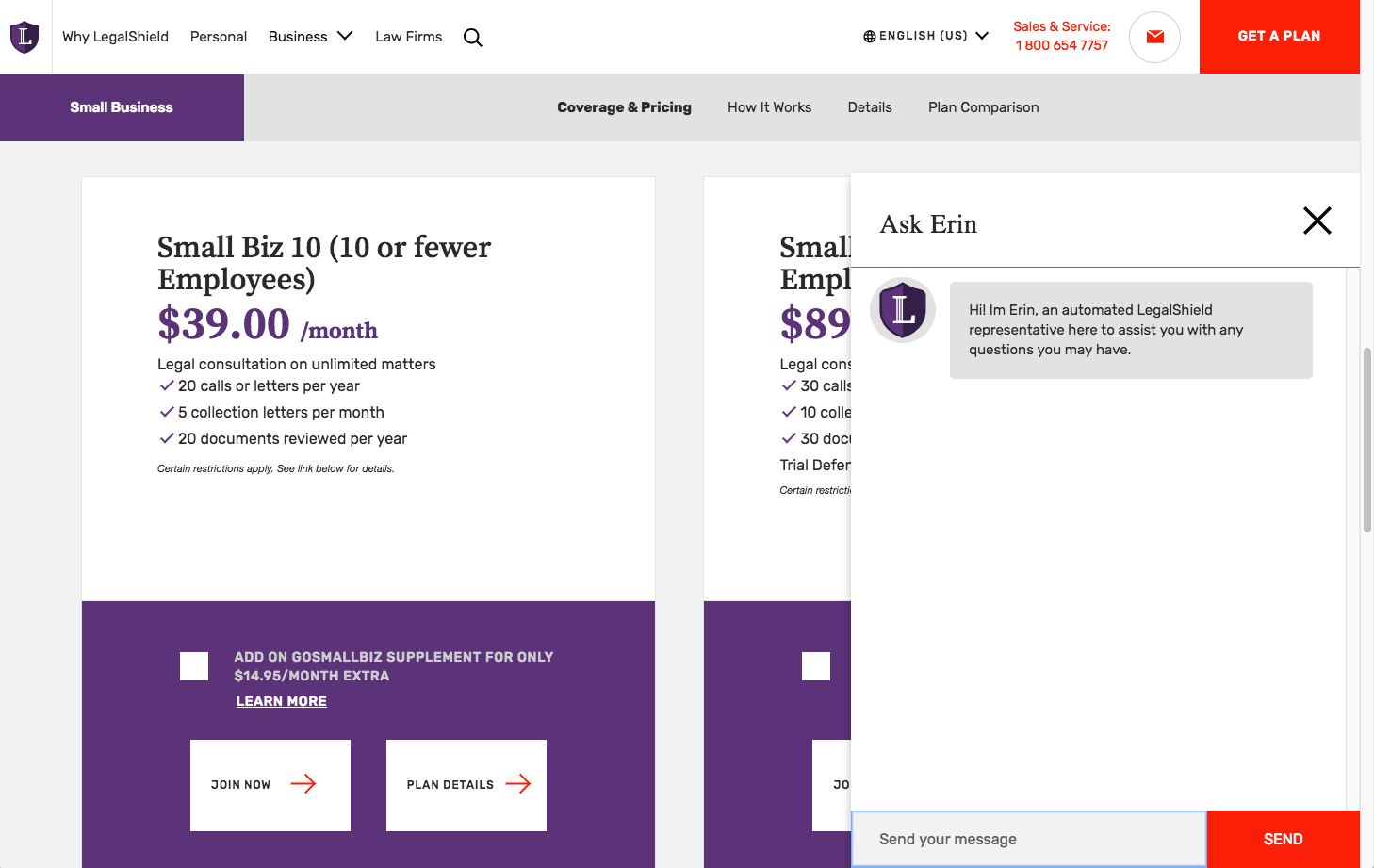Open the Why LegalShield menu
This screenshot has height=868, width=1374.
tap(115, 37)
